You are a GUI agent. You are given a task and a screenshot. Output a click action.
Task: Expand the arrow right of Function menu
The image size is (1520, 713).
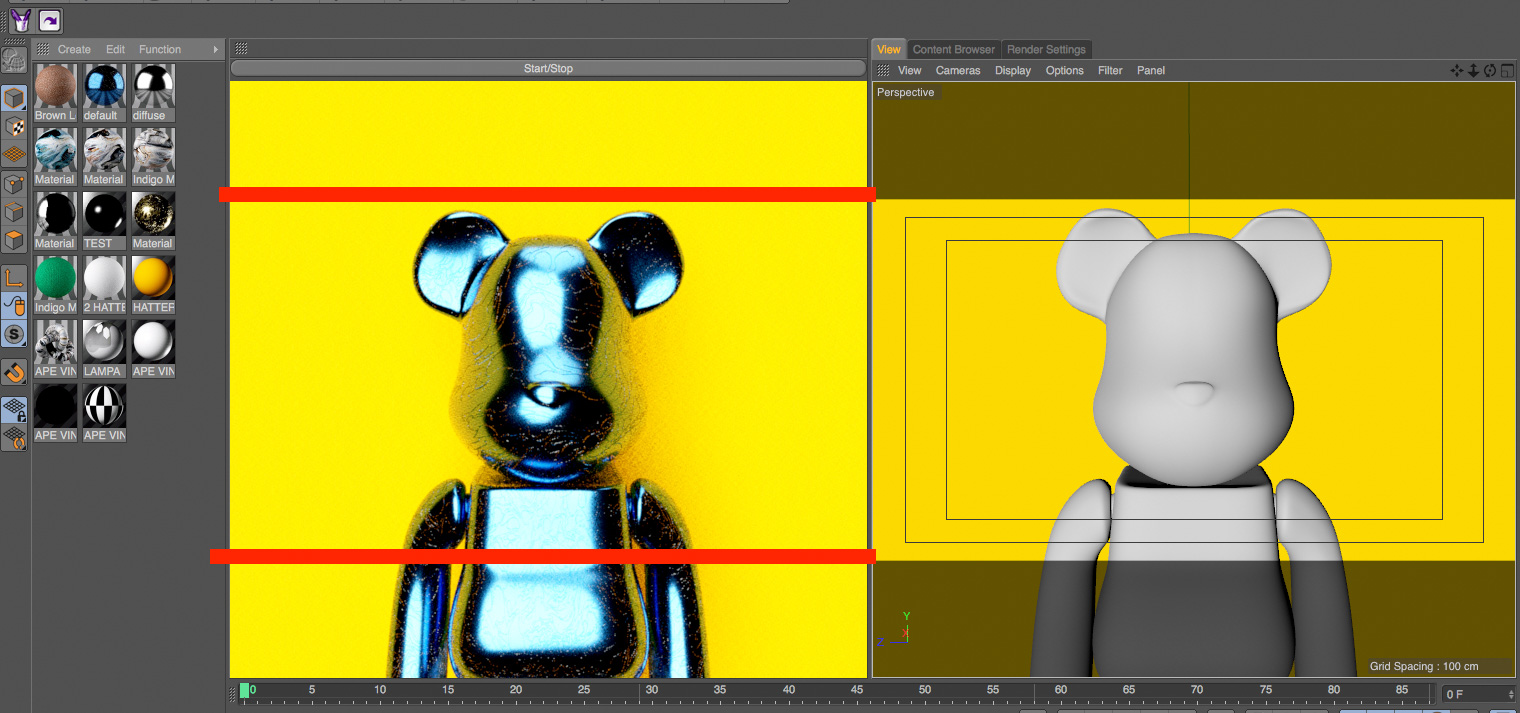click(216, 49)
